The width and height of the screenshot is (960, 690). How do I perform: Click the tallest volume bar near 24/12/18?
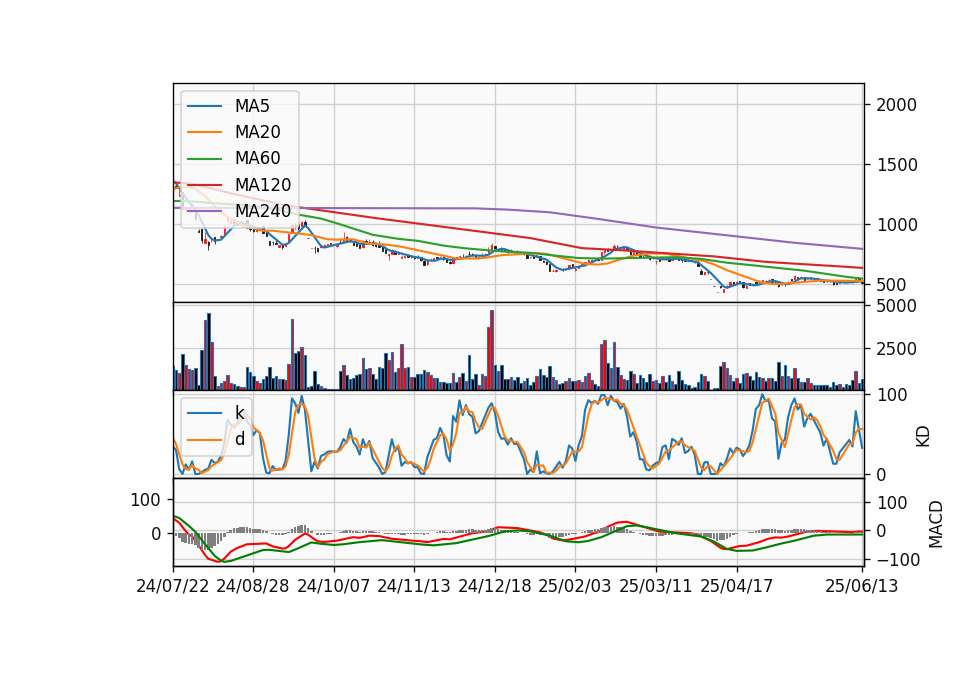pyautogui.click(x=492, y=350)
